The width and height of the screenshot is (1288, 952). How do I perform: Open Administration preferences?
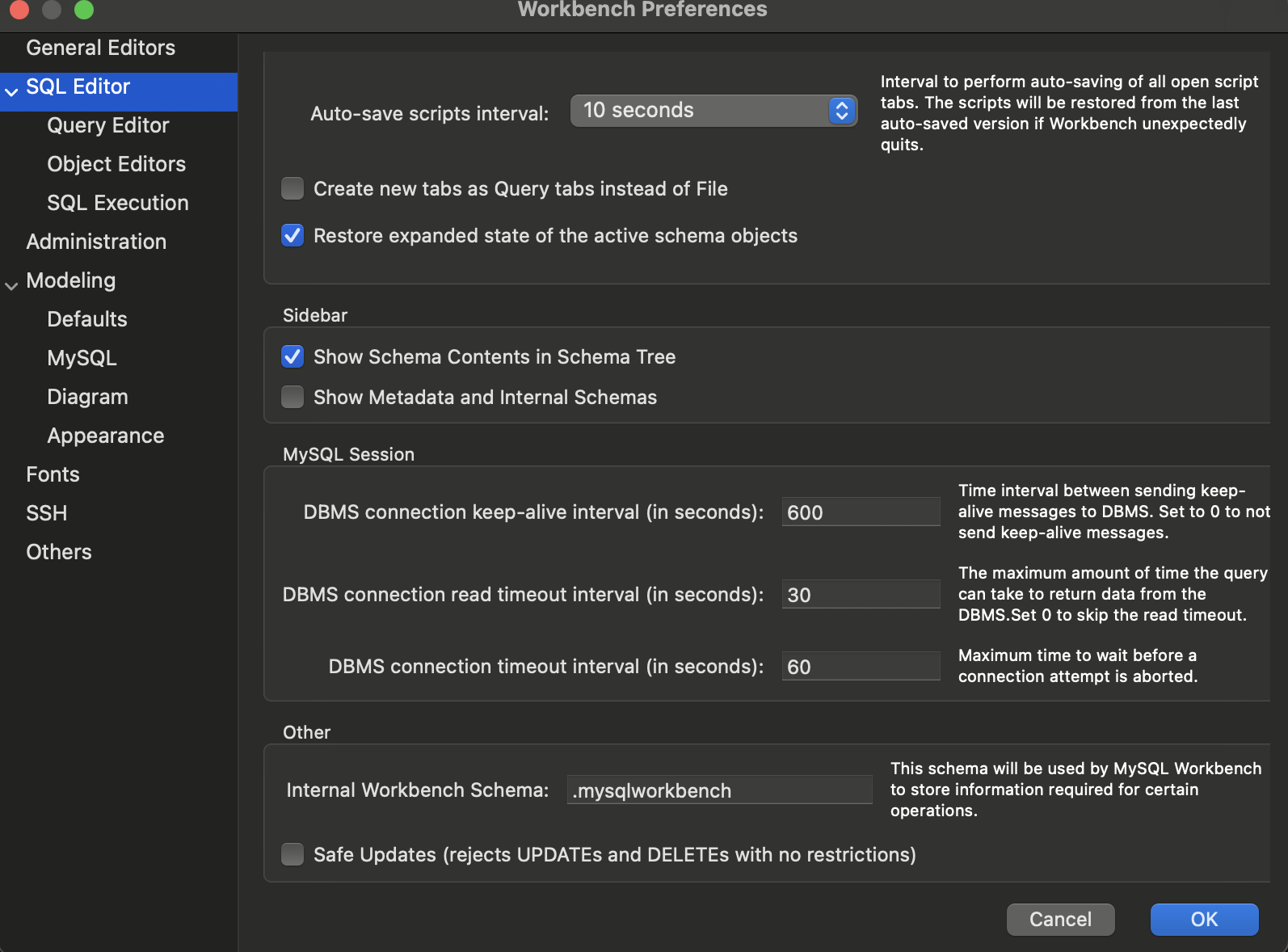[96, 242]
